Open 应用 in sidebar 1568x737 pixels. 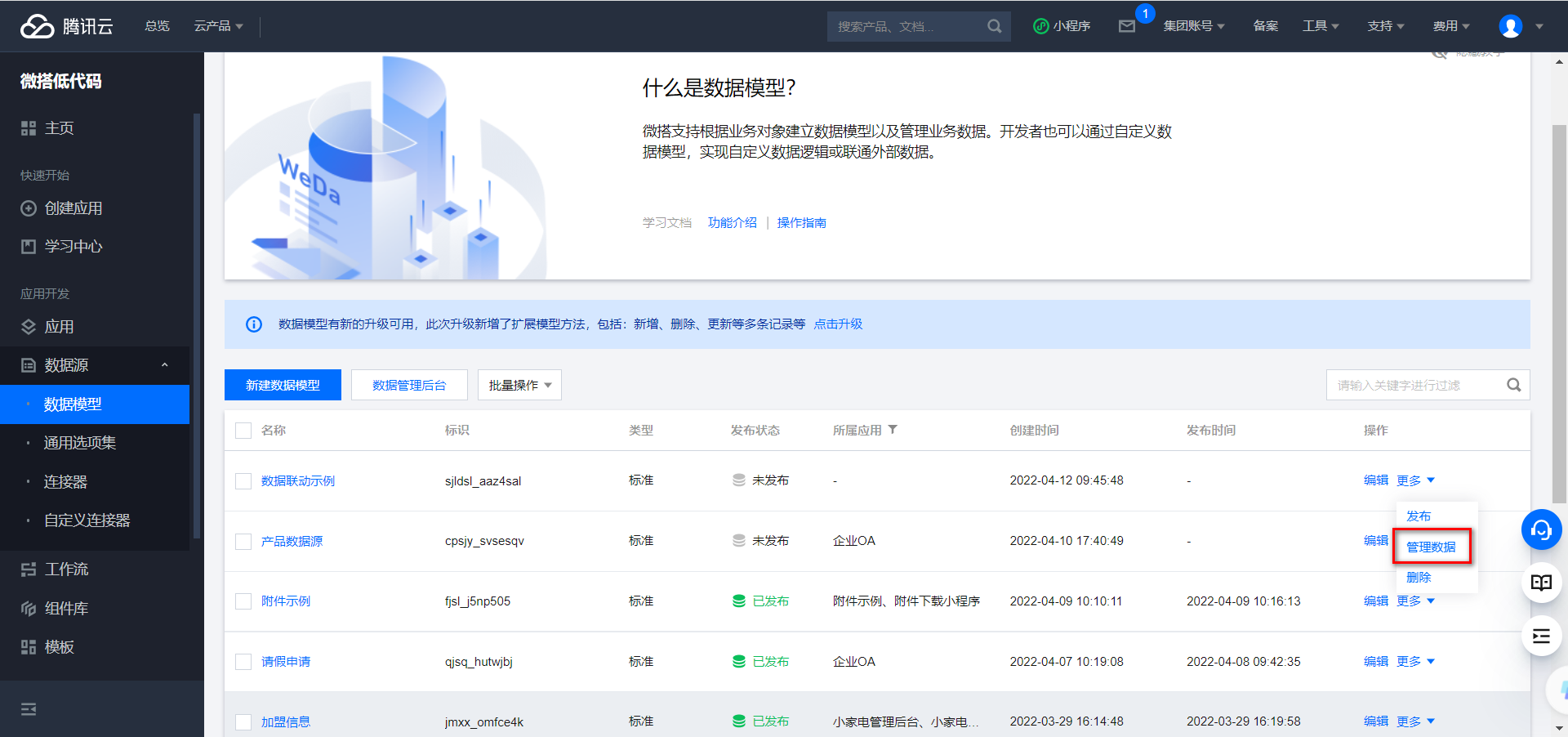click(x=48, y=327)
